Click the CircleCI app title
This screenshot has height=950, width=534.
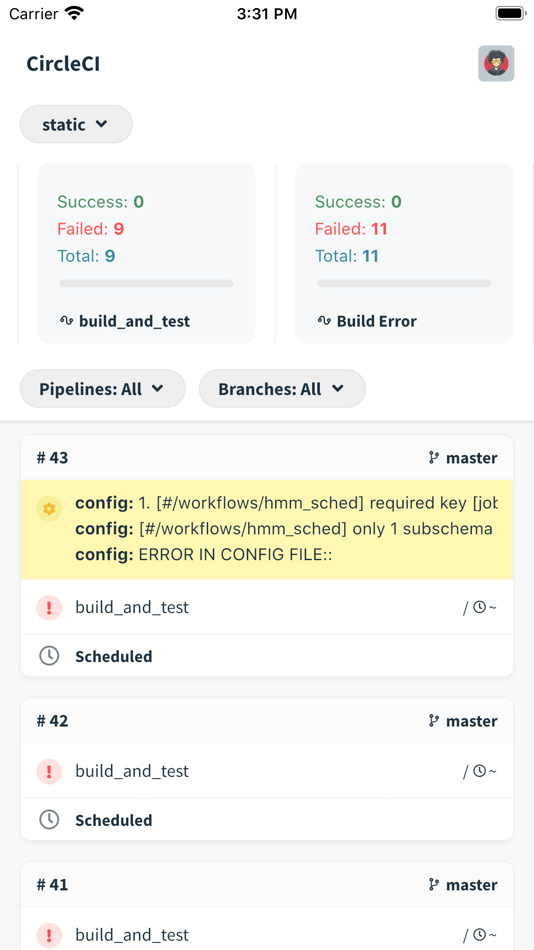coord(63,64)
